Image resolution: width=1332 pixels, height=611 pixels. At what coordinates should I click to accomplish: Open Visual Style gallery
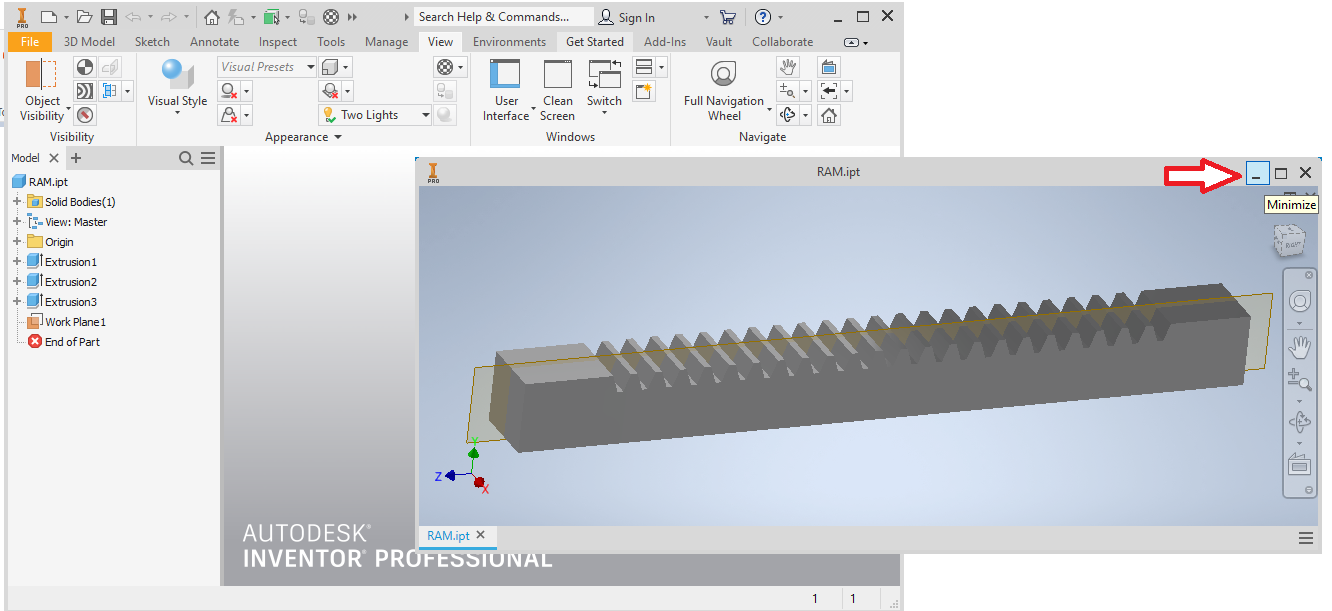click(x=177, y=87)
